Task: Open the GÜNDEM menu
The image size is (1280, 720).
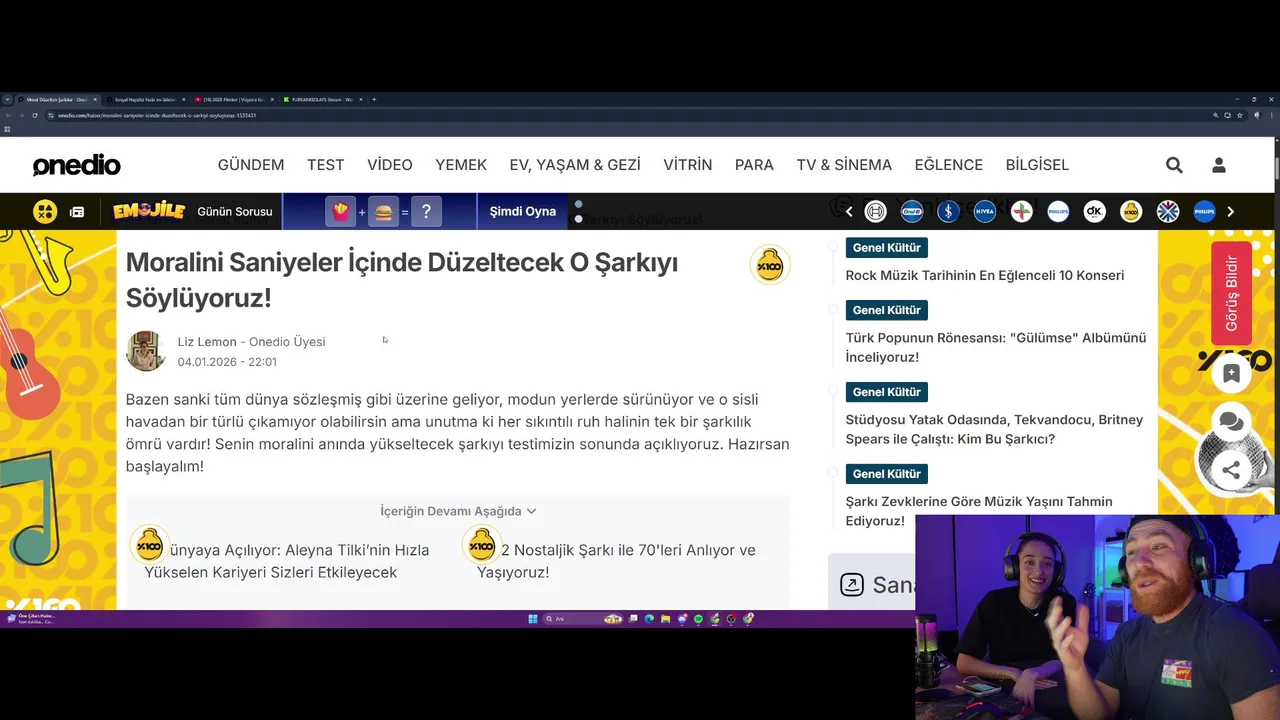Action: point(251,165)
